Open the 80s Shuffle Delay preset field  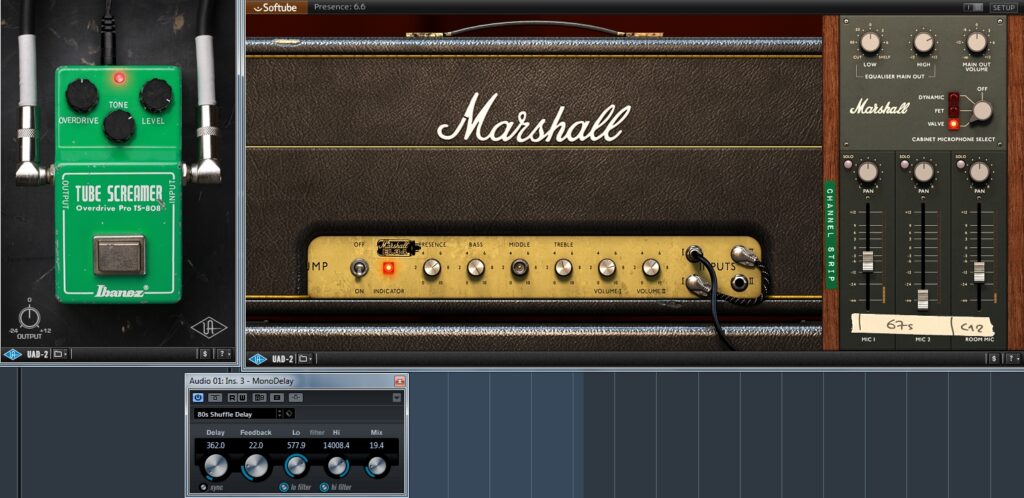tap(235, 414)
